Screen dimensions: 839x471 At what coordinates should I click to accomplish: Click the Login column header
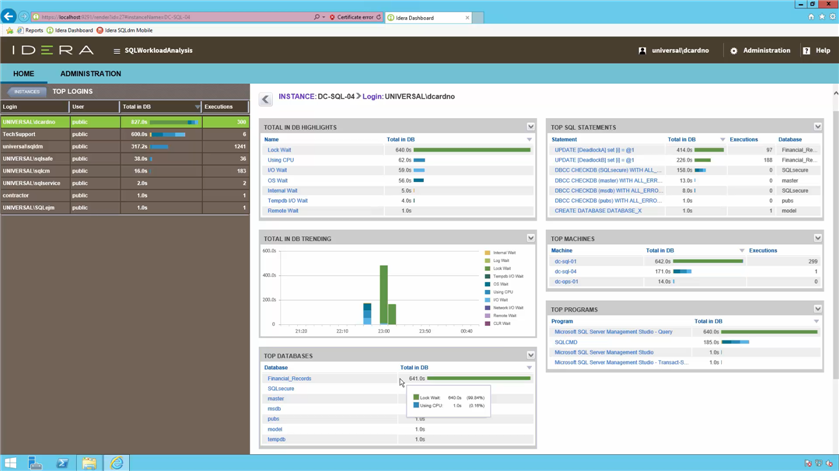pyautogui.click(x=35, y=107)
